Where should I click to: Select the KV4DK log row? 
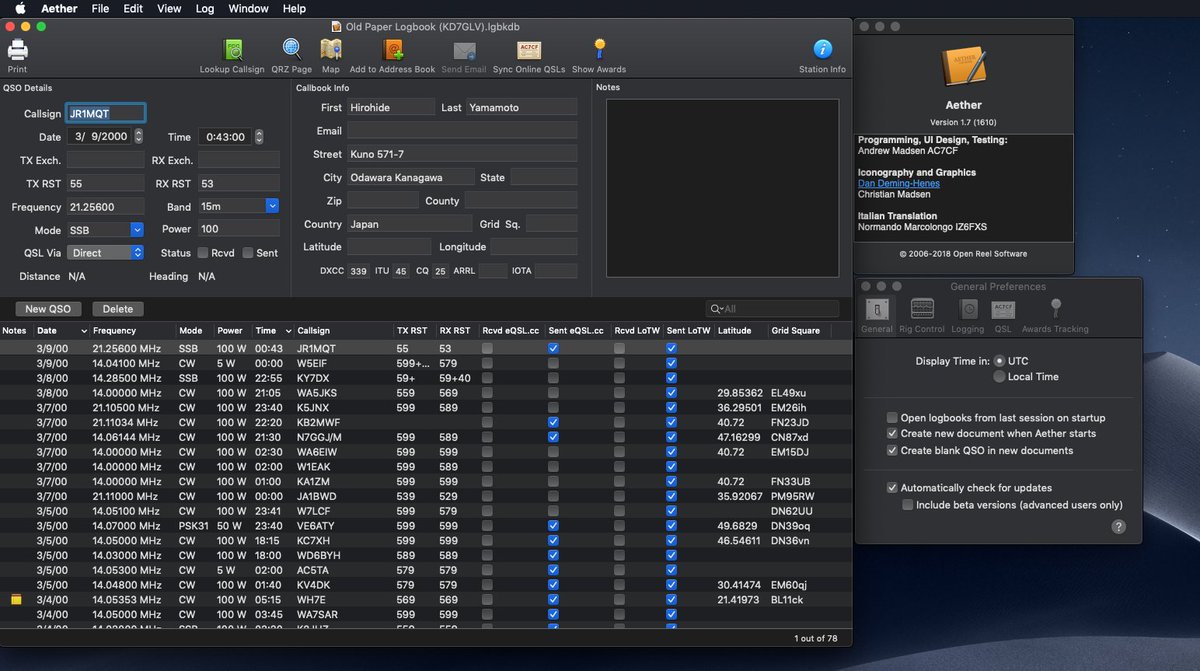tap(426, 585)
